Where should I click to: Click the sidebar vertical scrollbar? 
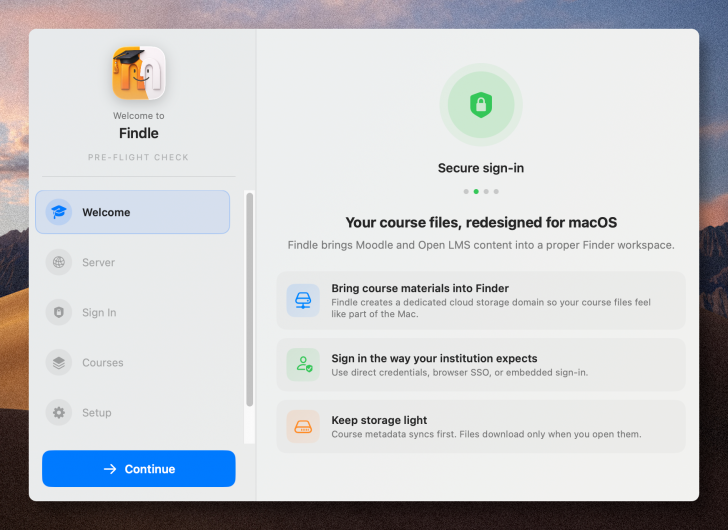[250, 300]
